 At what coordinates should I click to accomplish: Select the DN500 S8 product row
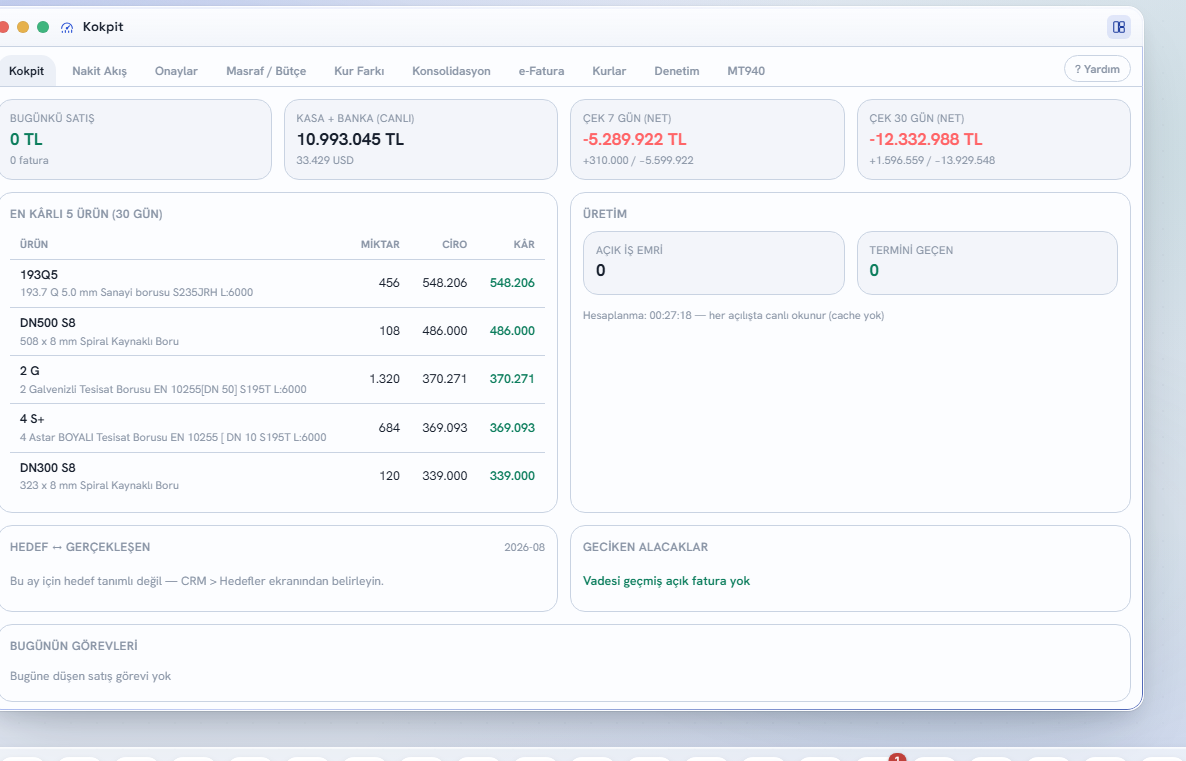[x=277, y=332]
